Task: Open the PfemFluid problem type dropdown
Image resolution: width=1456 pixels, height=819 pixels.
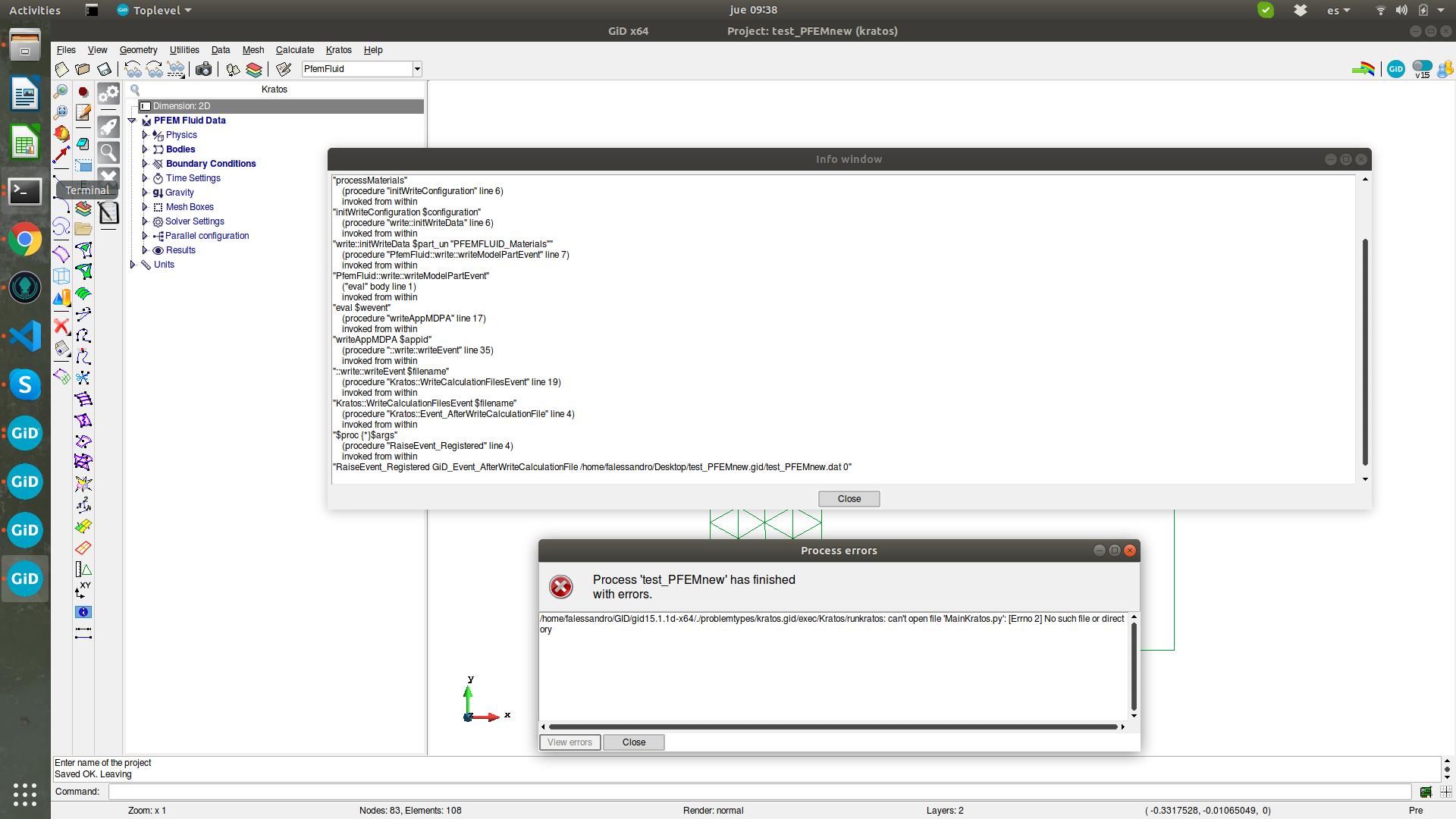Action: click(x=416, y=68)
